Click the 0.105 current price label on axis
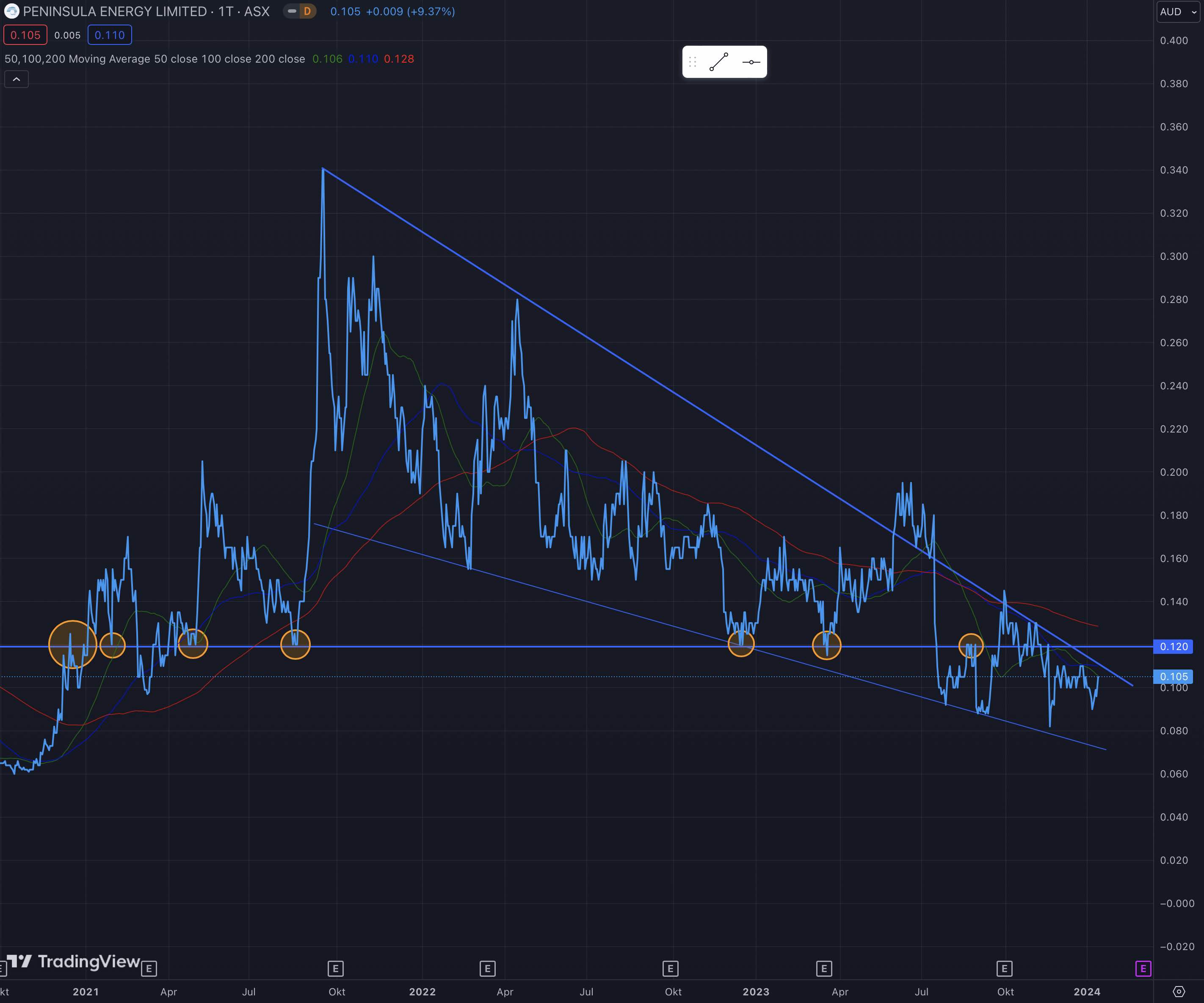Image resolution: width=1204 pixels, height=1003 pixels. pos(1173,676)
